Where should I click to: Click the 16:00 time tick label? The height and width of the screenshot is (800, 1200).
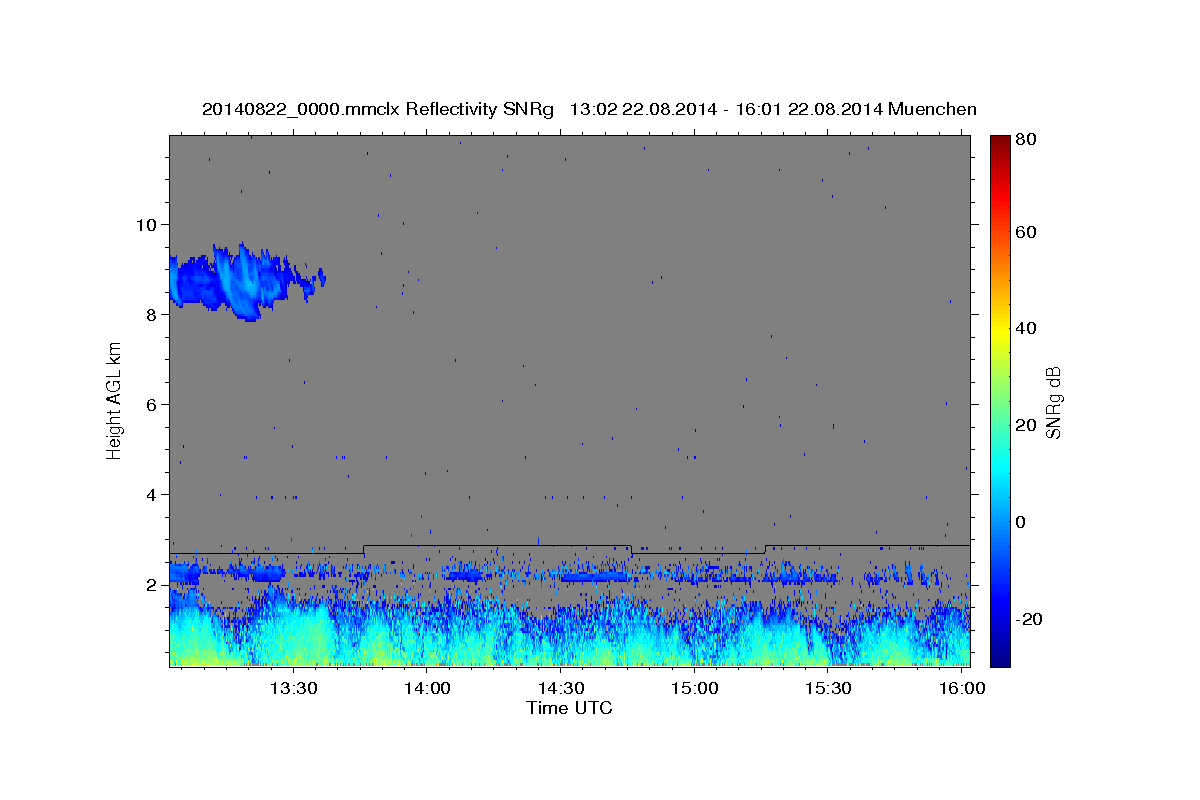tap(961, 688)
